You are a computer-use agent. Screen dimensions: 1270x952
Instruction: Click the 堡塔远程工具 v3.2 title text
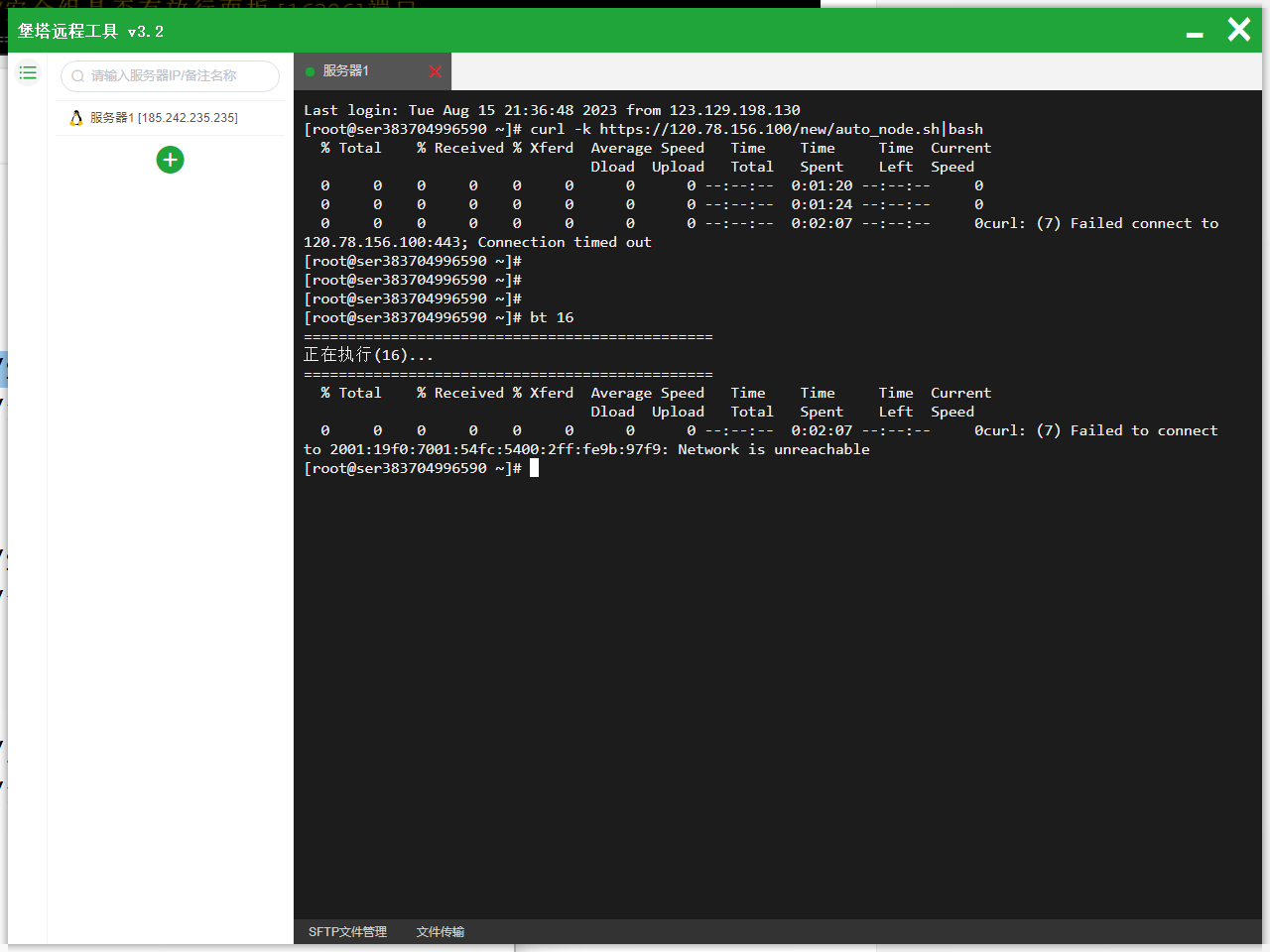[90, 32]
